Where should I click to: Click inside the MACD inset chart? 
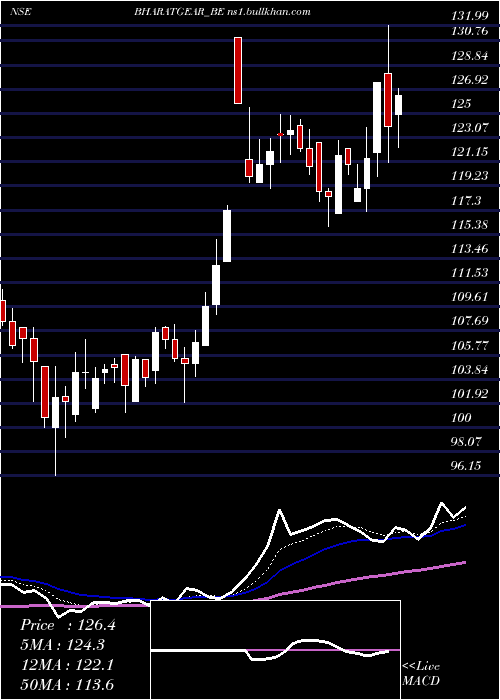(x=275, y=650)
